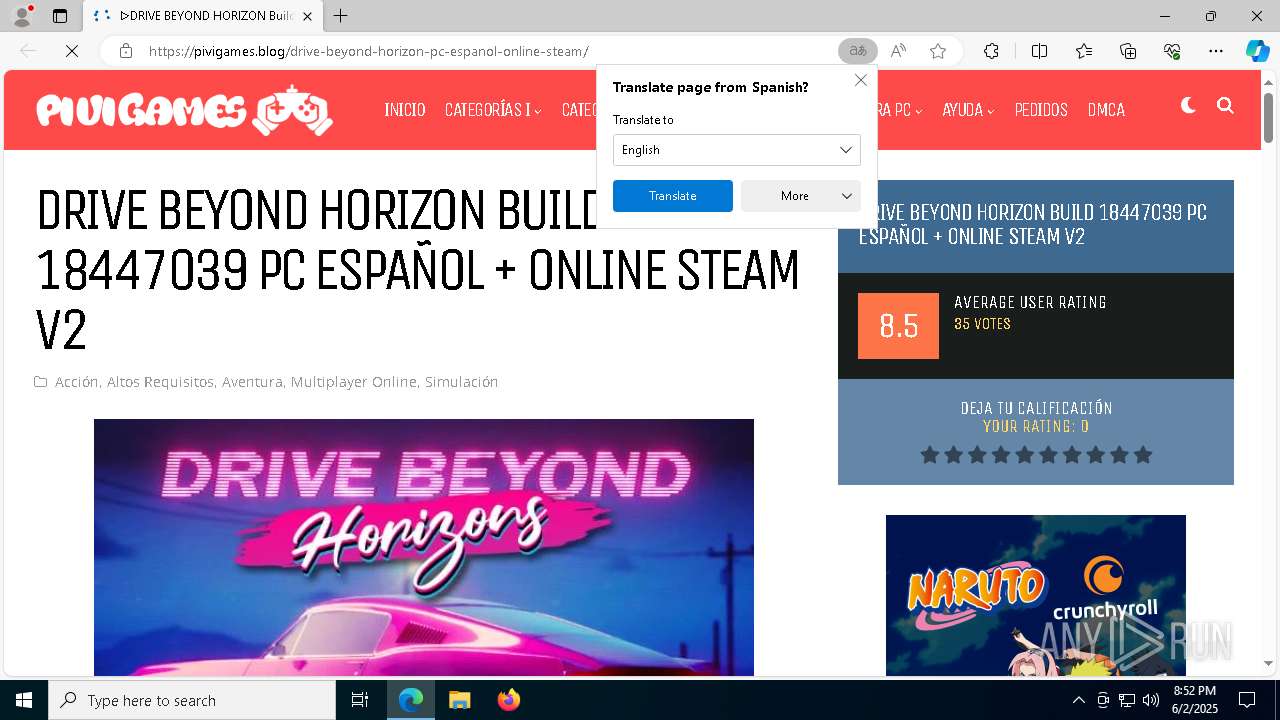Open the Favorites list
1280x720 pixels.
click(x=1084, y=51)
